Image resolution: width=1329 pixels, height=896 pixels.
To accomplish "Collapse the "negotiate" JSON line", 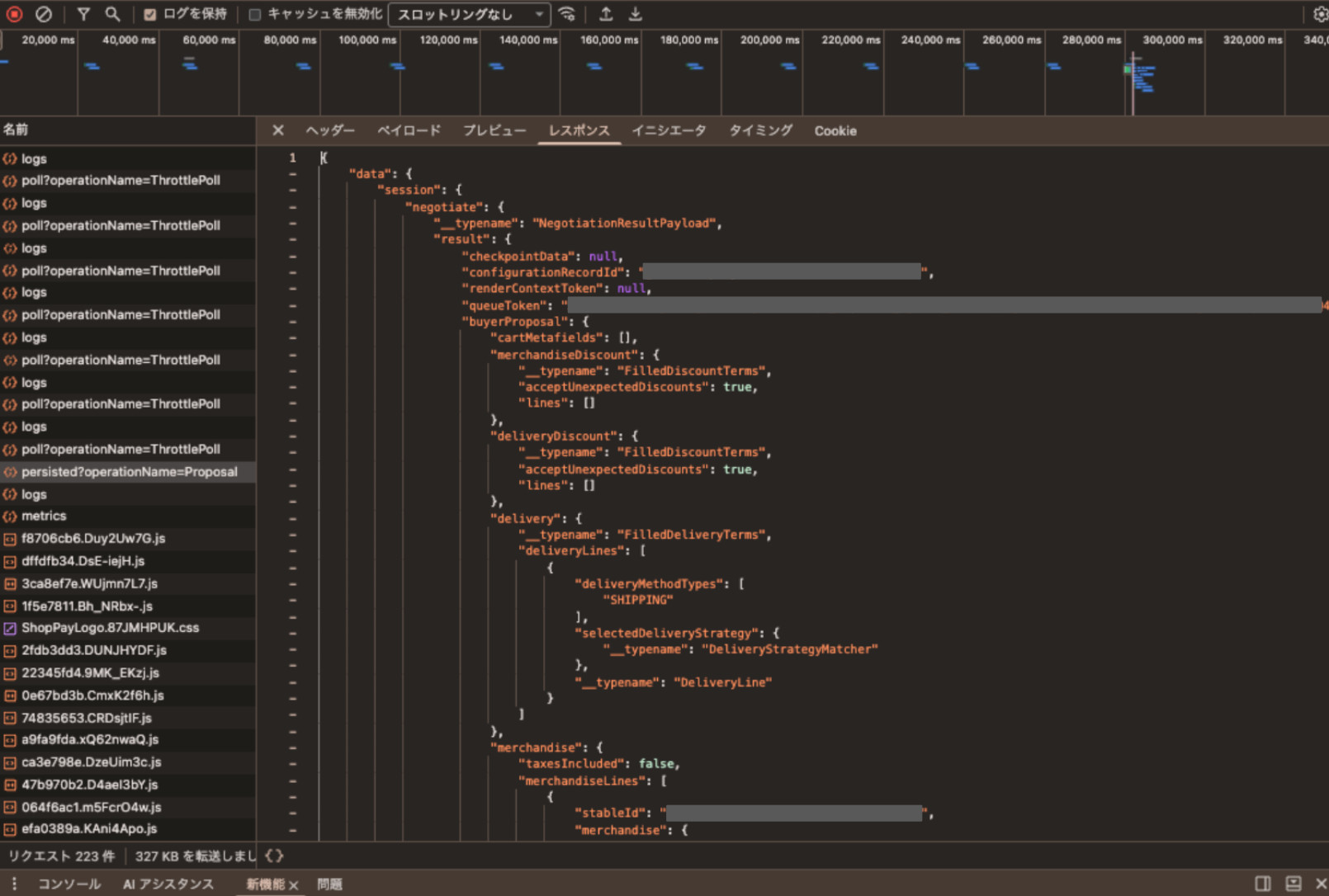I will [x=292, y=207].
